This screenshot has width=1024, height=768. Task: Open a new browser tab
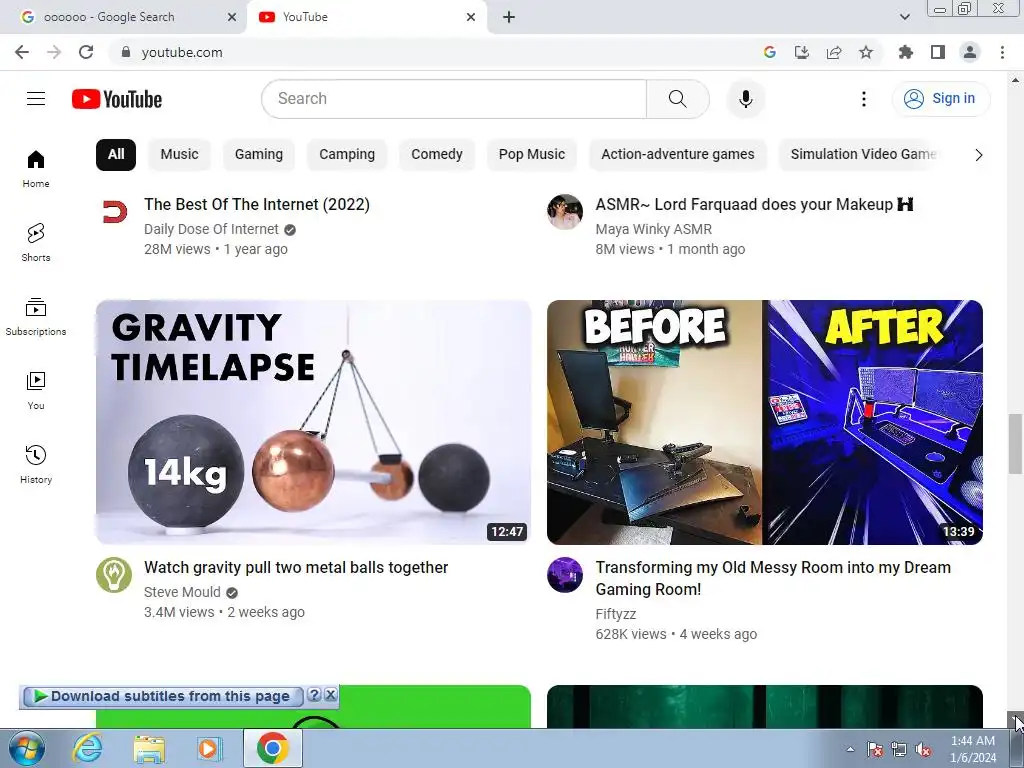pyautogui.click(x=509, y=17)
